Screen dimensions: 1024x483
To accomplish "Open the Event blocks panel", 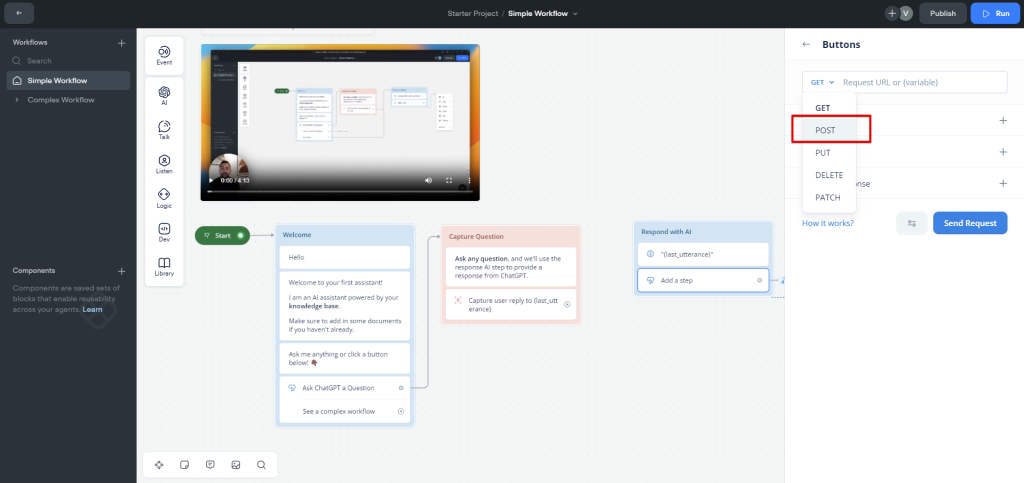I will [164, 56].
